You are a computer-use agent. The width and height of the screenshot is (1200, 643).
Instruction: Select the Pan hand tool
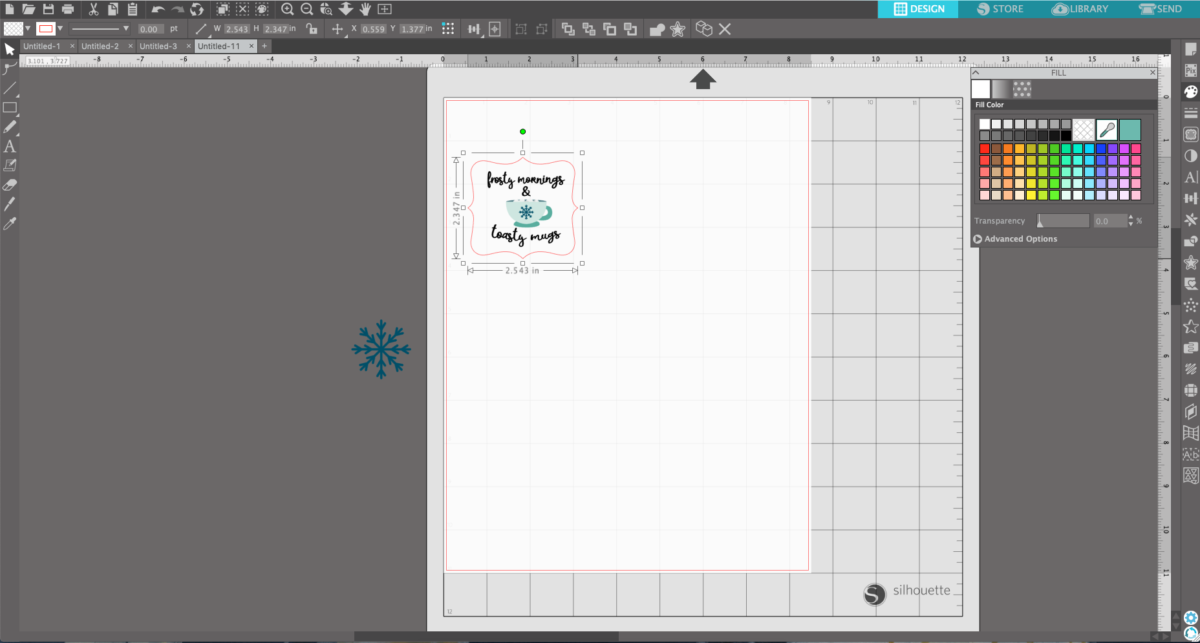(366, 9)
